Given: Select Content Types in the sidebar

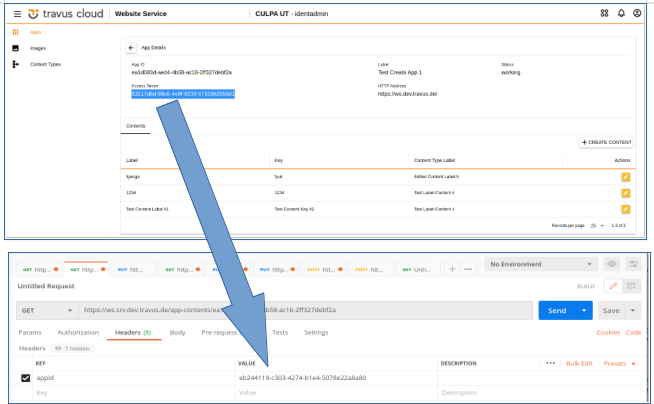Looking at the screenshot, I should click(45, 64).
